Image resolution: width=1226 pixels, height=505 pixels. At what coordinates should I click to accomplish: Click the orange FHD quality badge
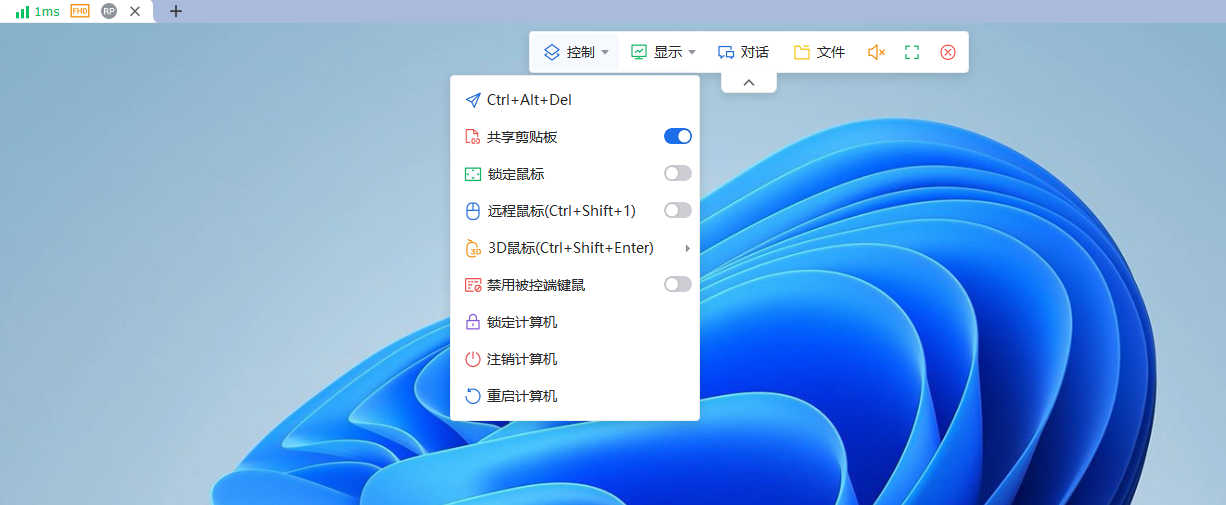pyautogui.click(x=80, y=11)
